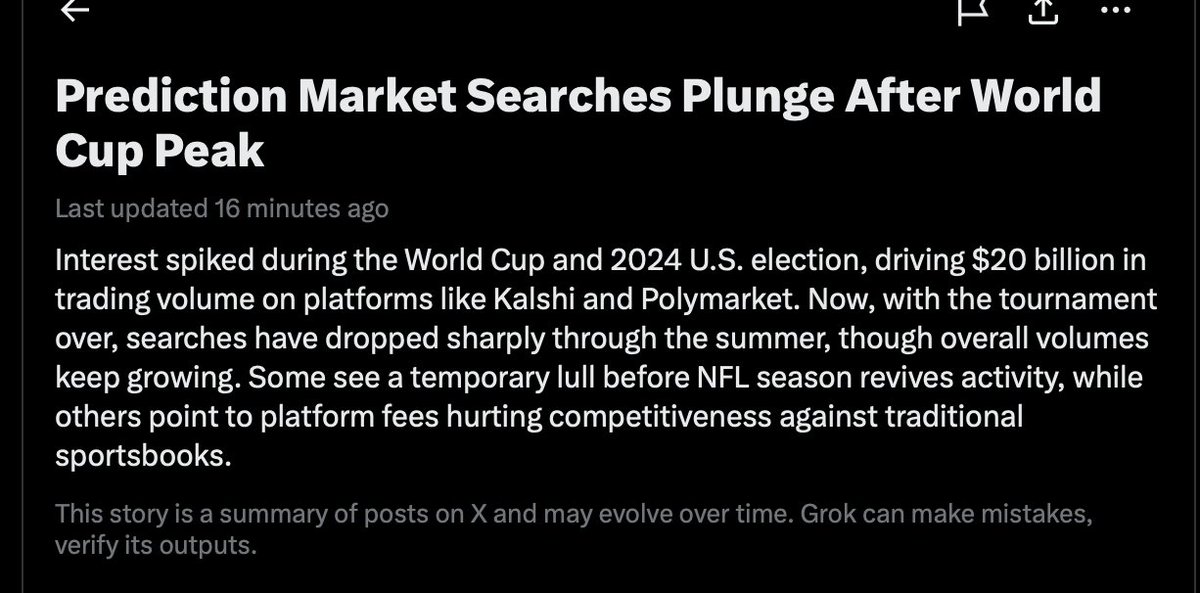The height and width of the screenshot is (593, 1200).
Task: Click the "Last updated 16 minutes ago" timestamp
Action: 222,209
